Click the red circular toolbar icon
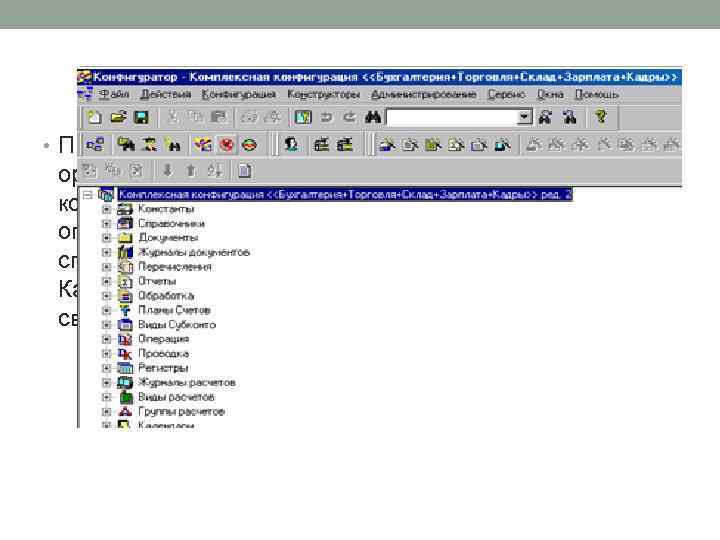The image size is (720, 540). pyautogui.click(x=226, y=145)
